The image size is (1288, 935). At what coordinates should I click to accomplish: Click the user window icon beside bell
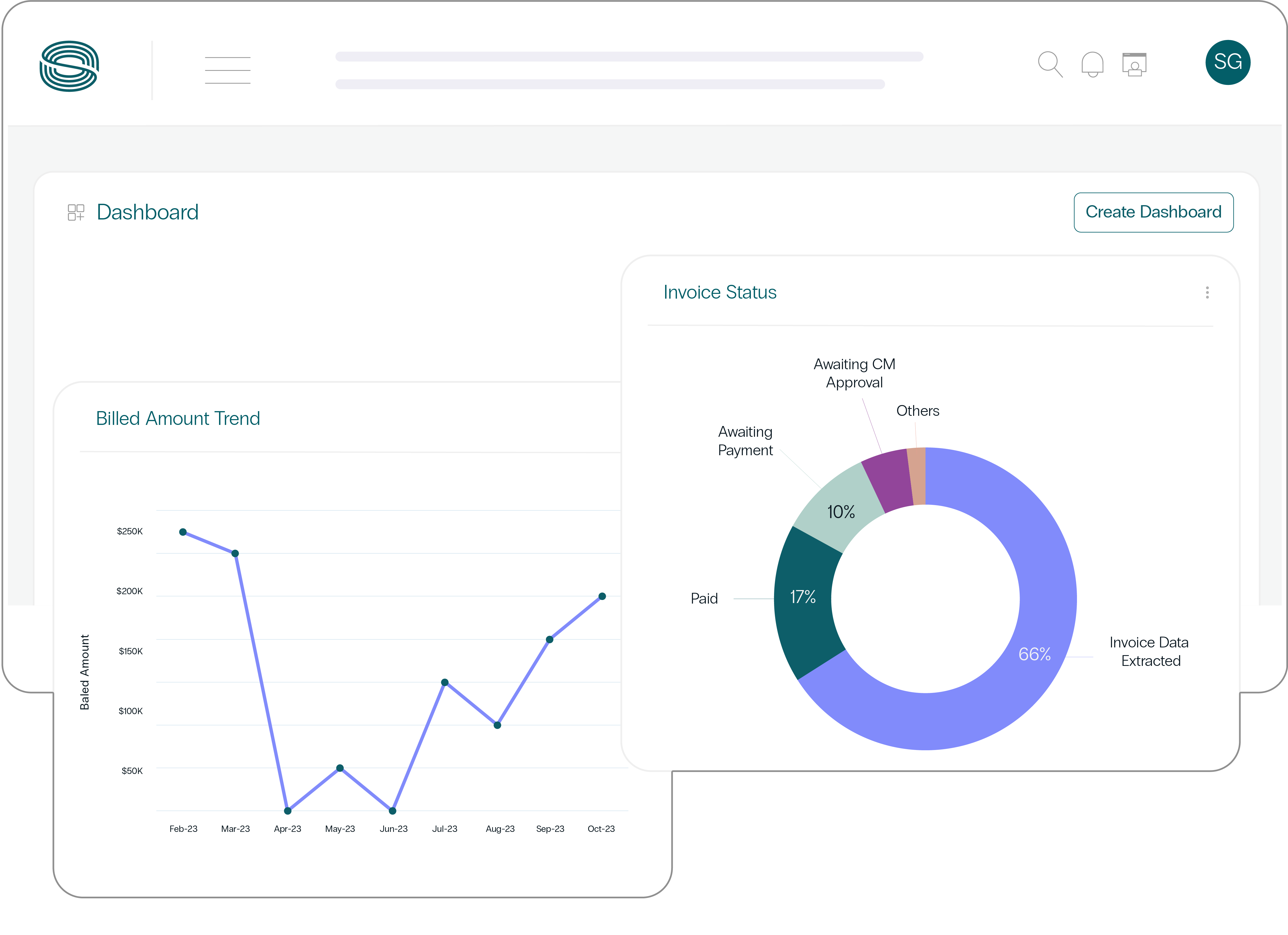tap(1134, 64)
